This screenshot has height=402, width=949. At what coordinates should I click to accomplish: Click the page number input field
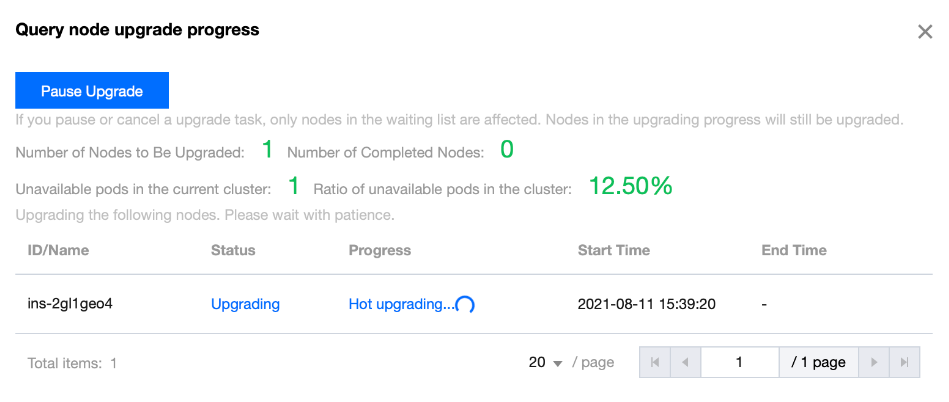pyautogui.click(x=739, y=363)
